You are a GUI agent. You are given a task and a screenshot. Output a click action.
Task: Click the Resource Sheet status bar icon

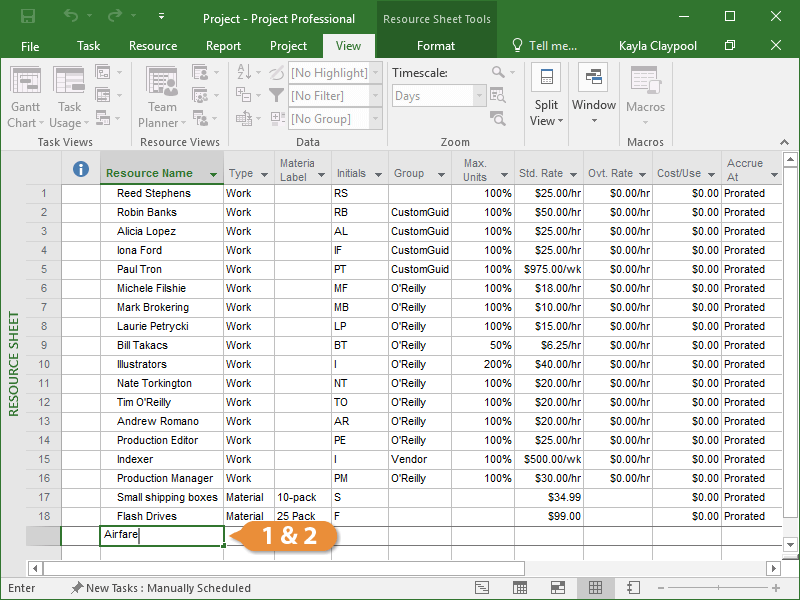[595, 588]
